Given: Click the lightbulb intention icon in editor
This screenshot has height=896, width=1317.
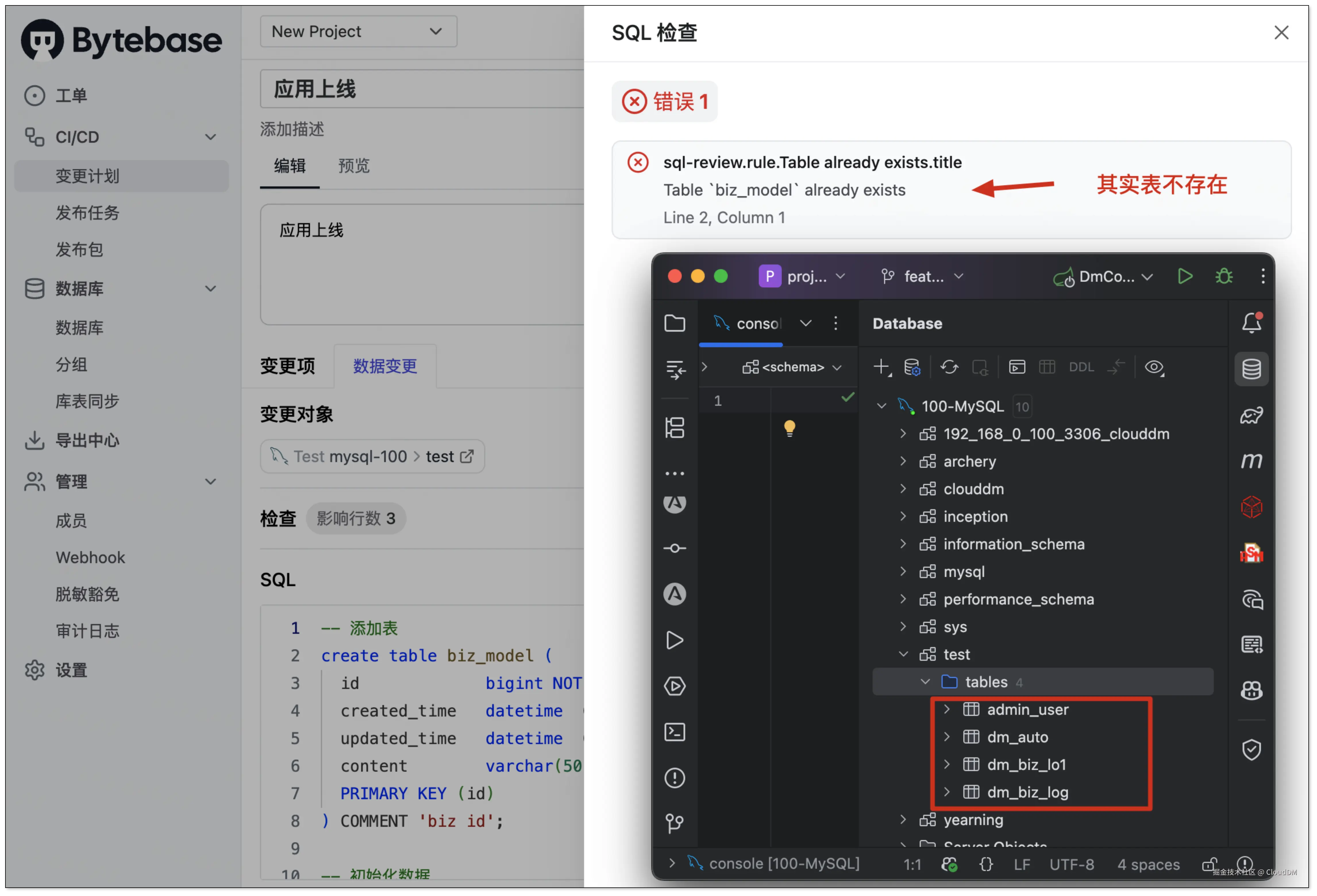Looking at the screenshot, I should coord(790,428).
